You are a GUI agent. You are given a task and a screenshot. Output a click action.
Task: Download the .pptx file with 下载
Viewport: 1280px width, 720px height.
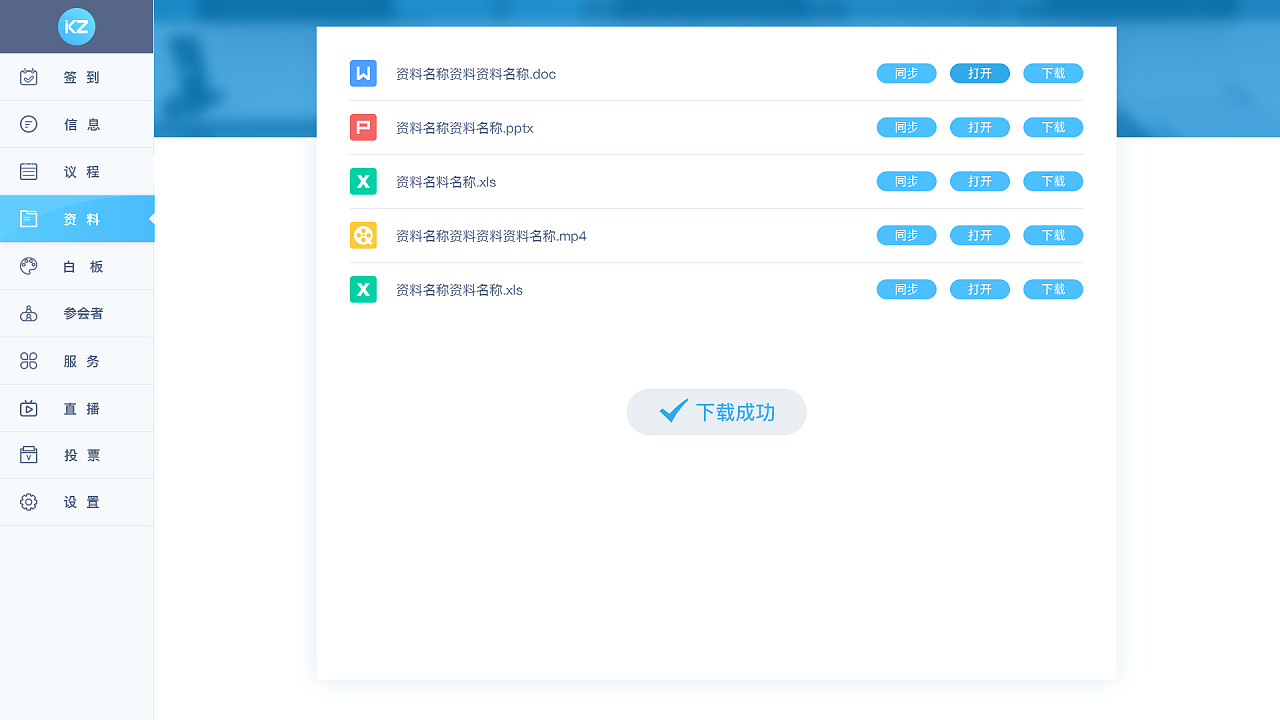(1053, 128)
